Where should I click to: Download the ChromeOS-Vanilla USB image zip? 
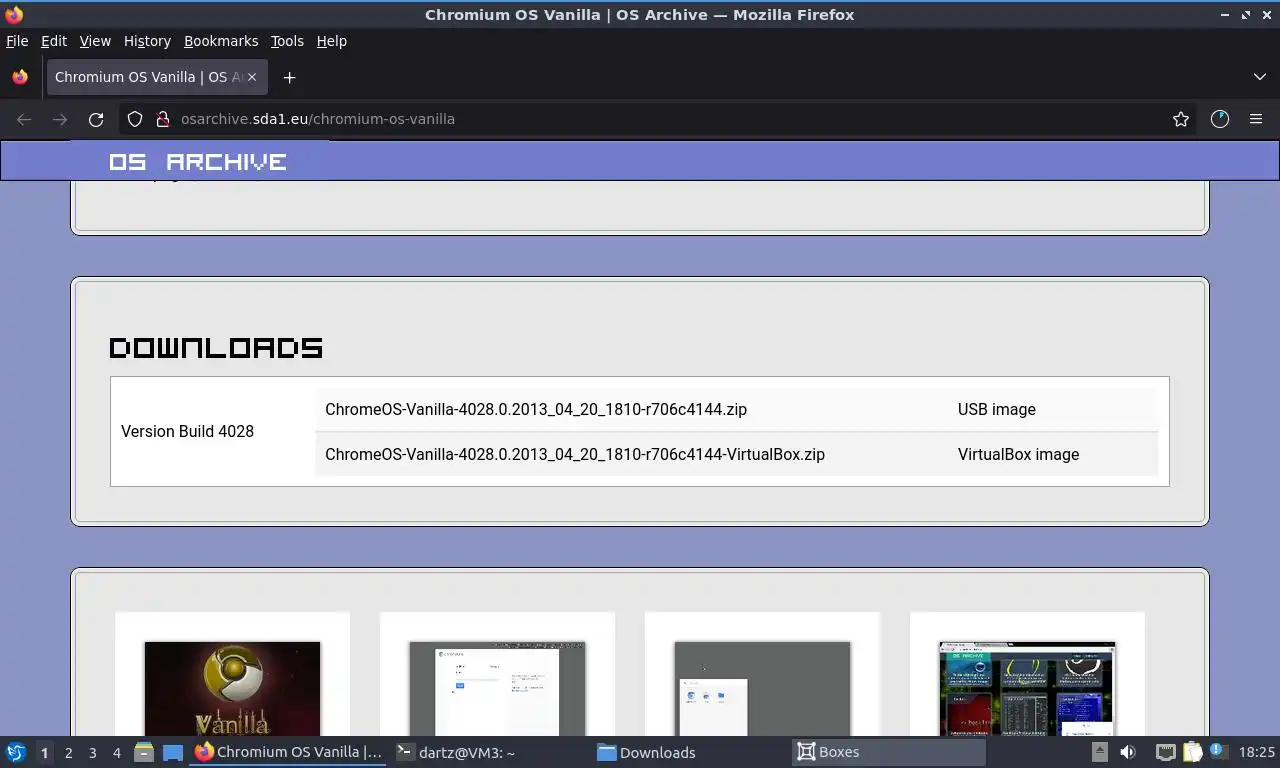pyautogui.click(x=536, y=409)
